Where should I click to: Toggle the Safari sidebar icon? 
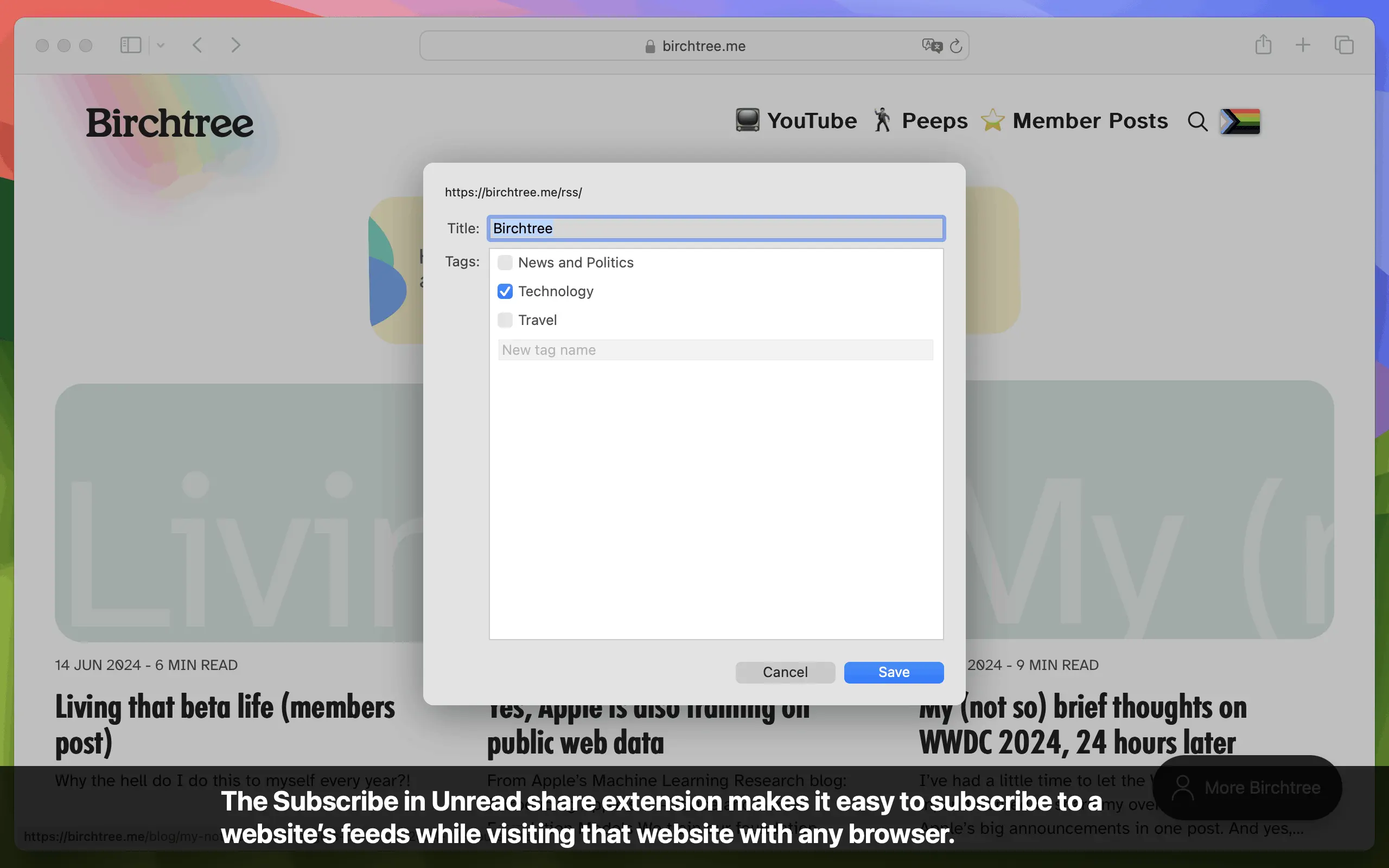click(x=130, y=46)
